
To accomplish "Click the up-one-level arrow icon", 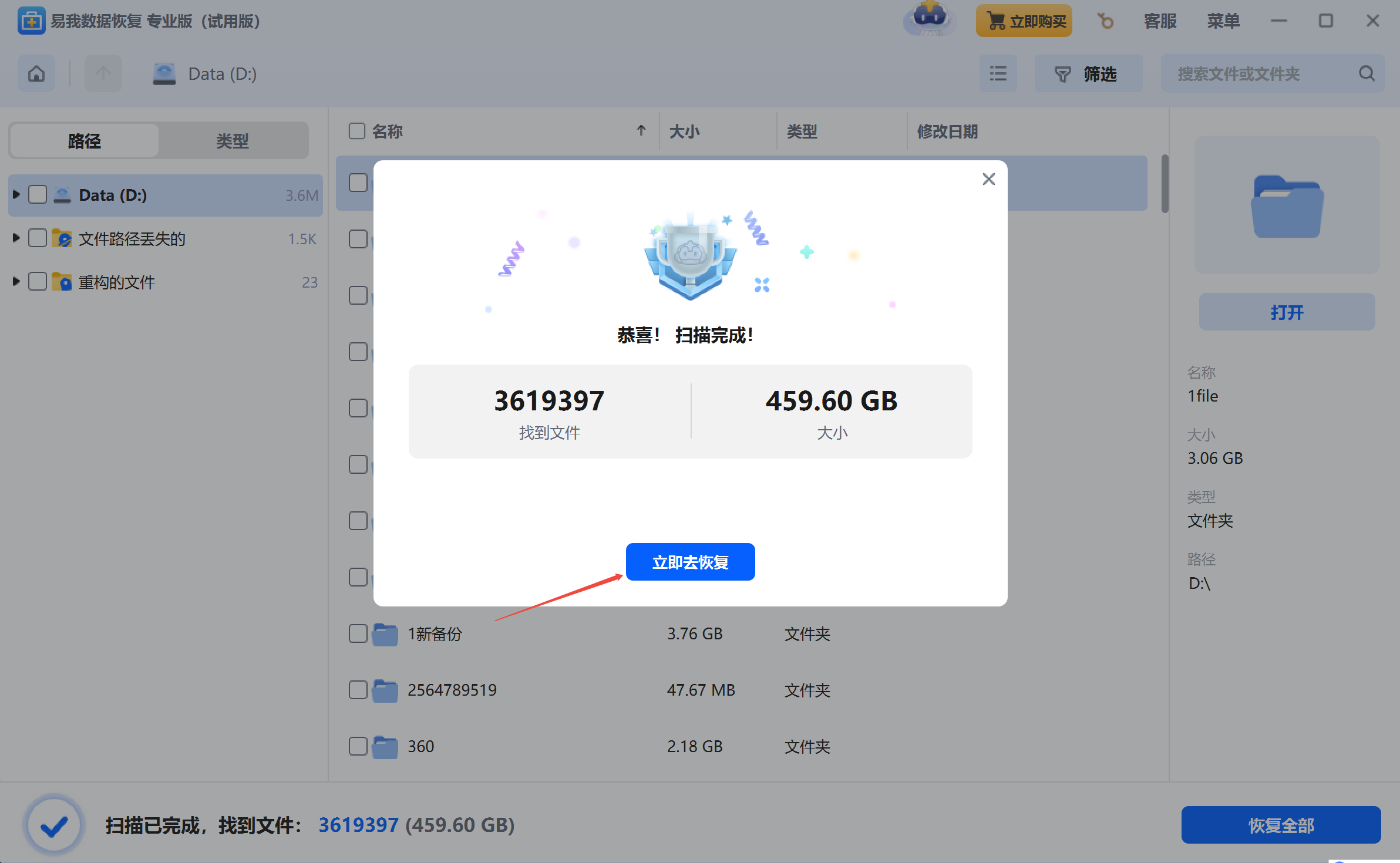I will [x=103, y=74].
